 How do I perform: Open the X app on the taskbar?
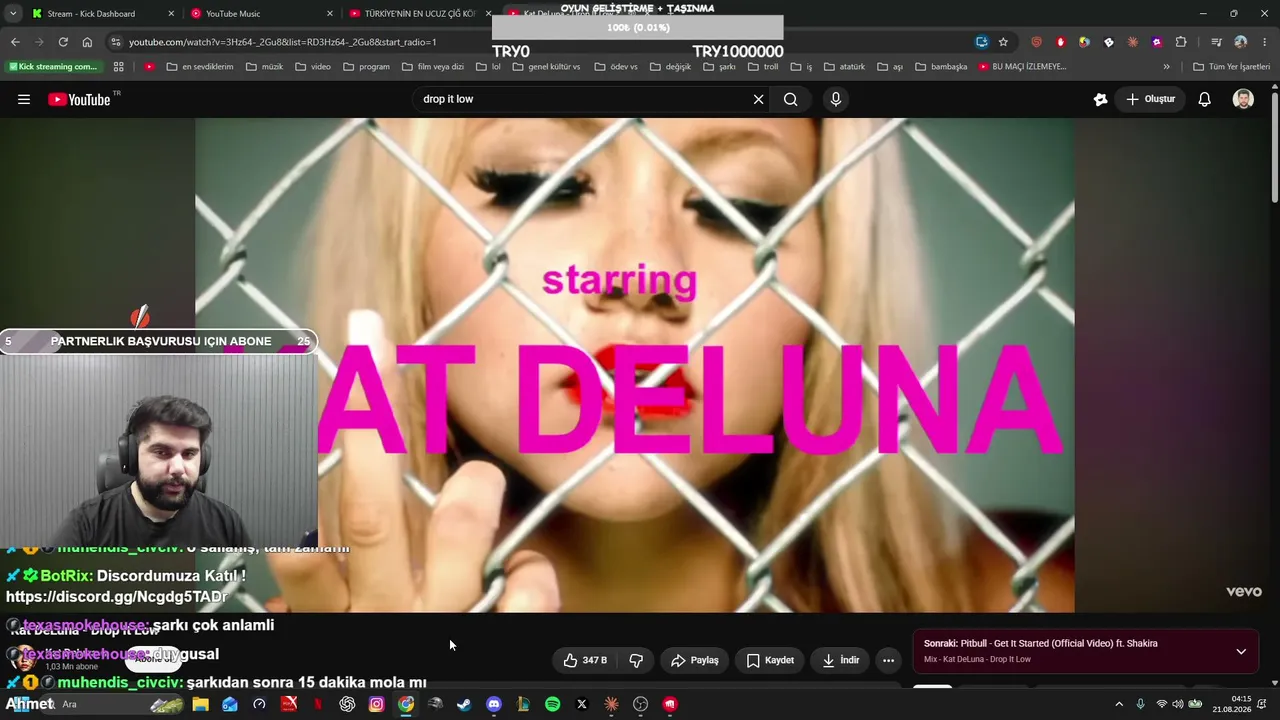[582, 704]
